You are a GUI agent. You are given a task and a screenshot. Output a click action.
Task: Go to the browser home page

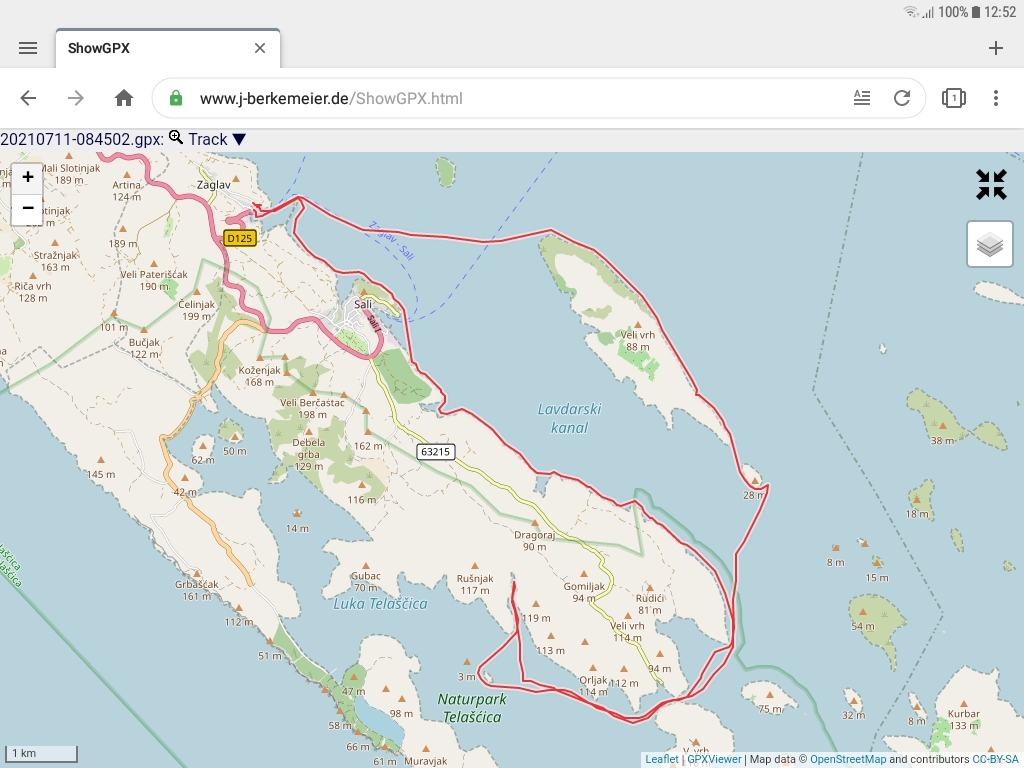click(124, 98)
